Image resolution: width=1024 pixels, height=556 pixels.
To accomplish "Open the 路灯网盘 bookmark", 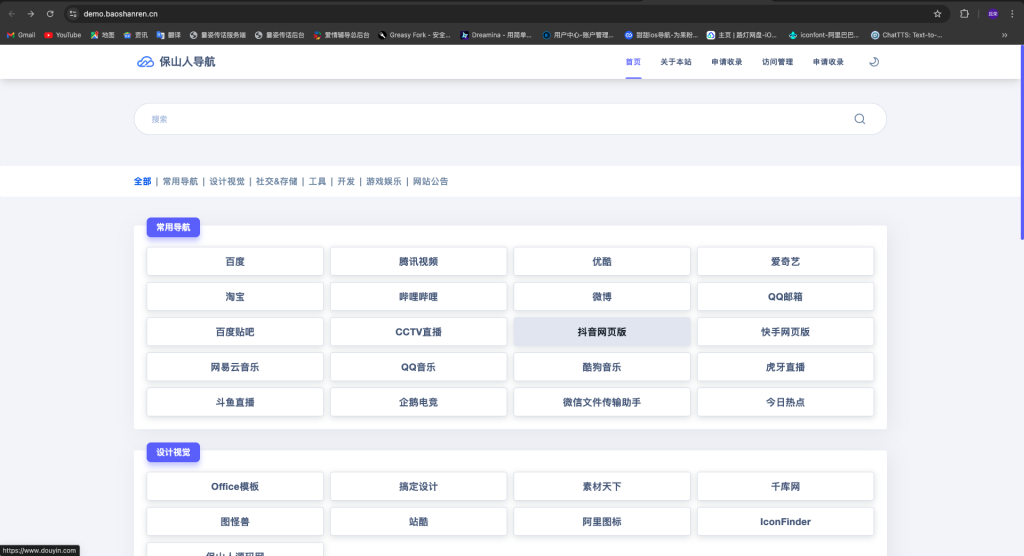I will 742,35.
